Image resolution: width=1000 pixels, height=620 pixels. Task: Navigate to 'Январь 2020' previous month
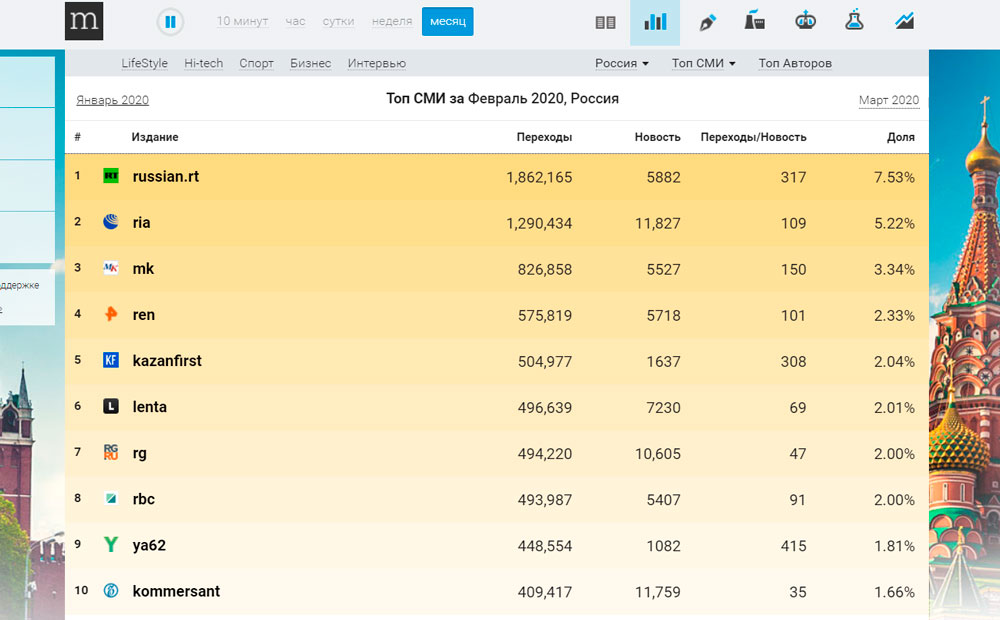coord(112,100)
